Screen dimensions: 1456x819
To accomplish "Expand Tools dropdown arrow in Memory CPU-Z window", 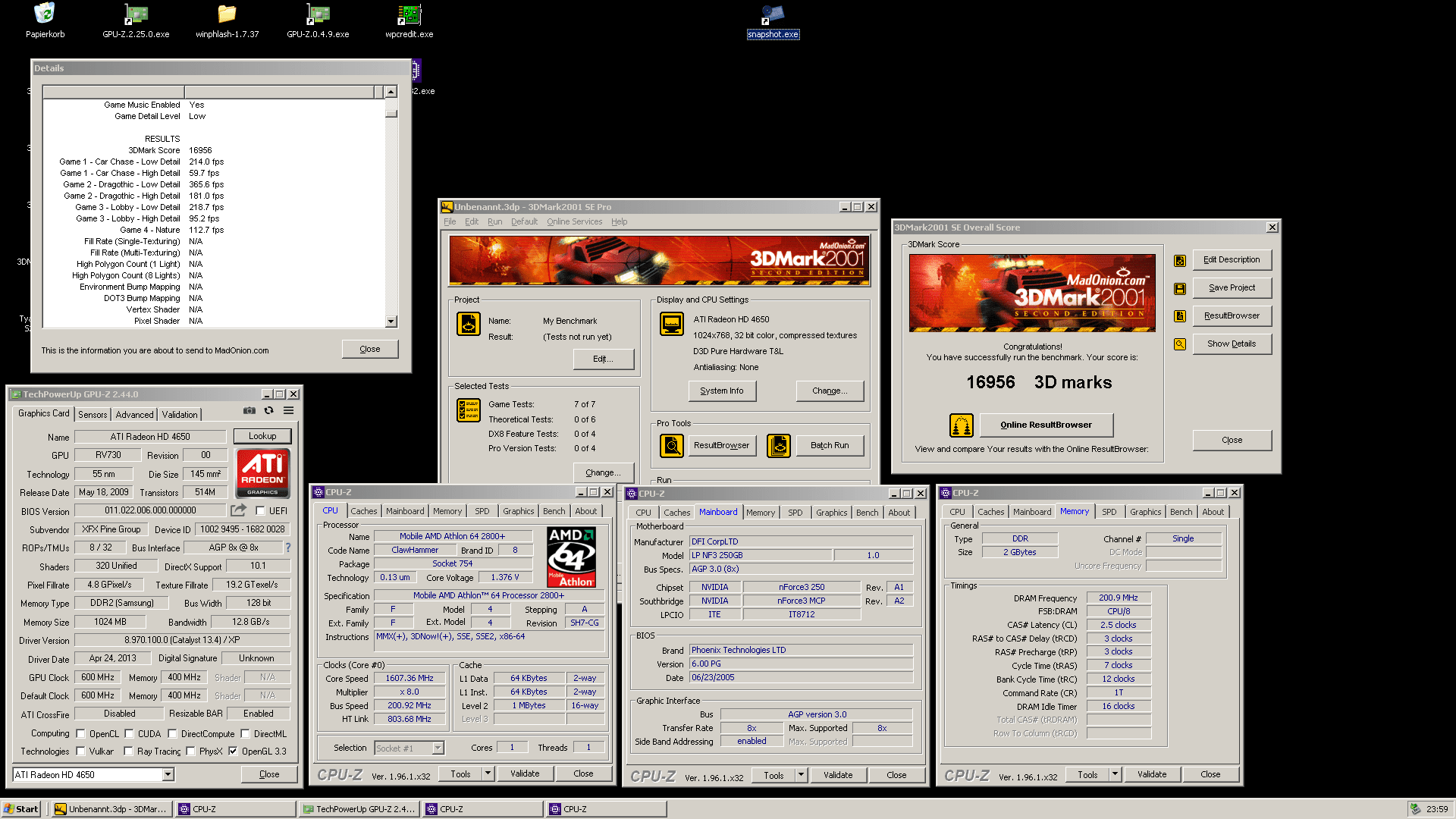I will coord(1115,774).
